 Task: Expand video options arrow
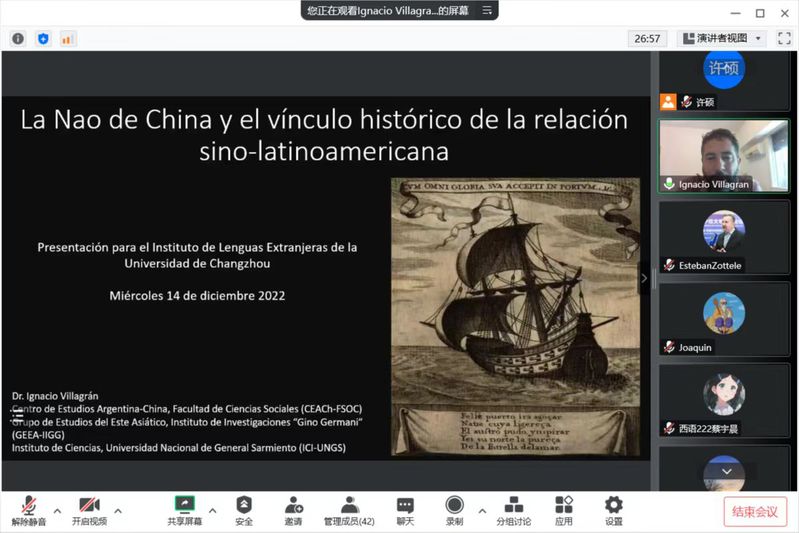[118, 510]
